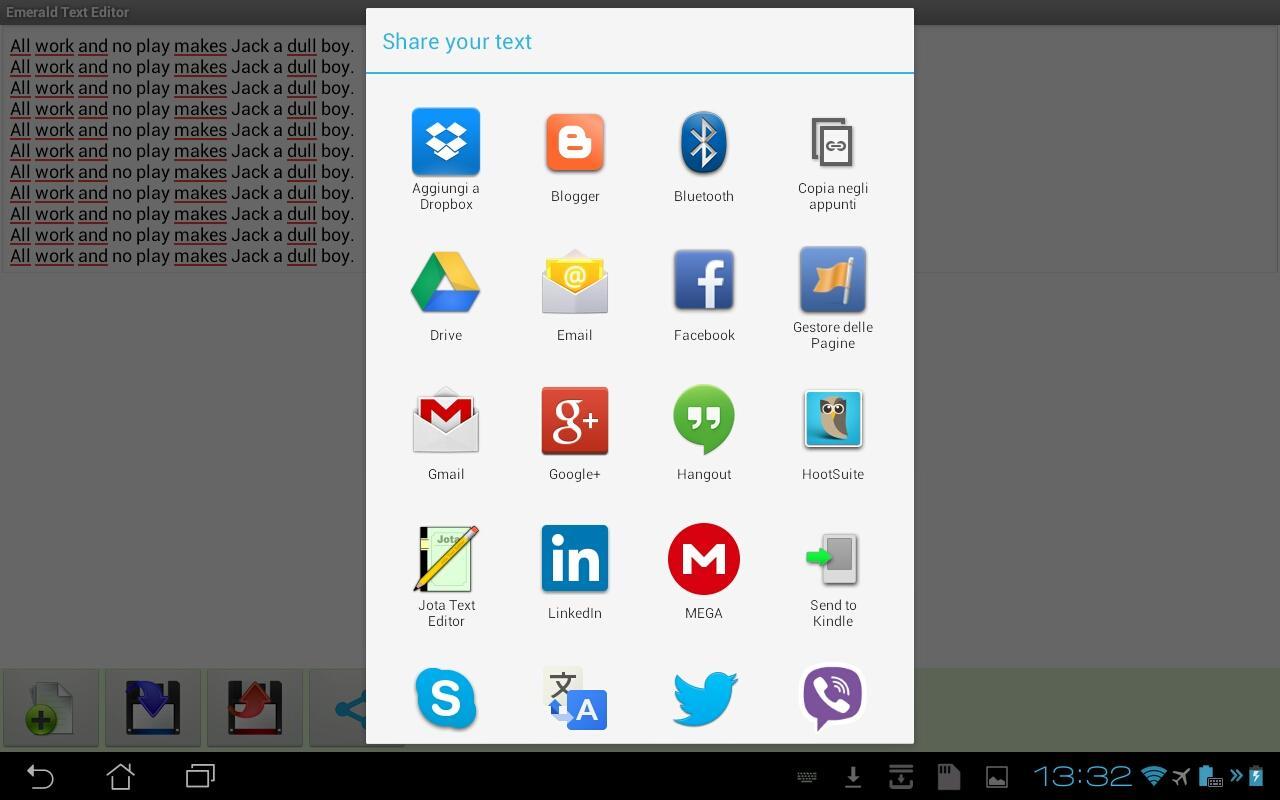This screenshot has width=1280, height=800.
Task: Tweet the text with Twitter icon
Action: pyautogui.click(x=704, y=698)
